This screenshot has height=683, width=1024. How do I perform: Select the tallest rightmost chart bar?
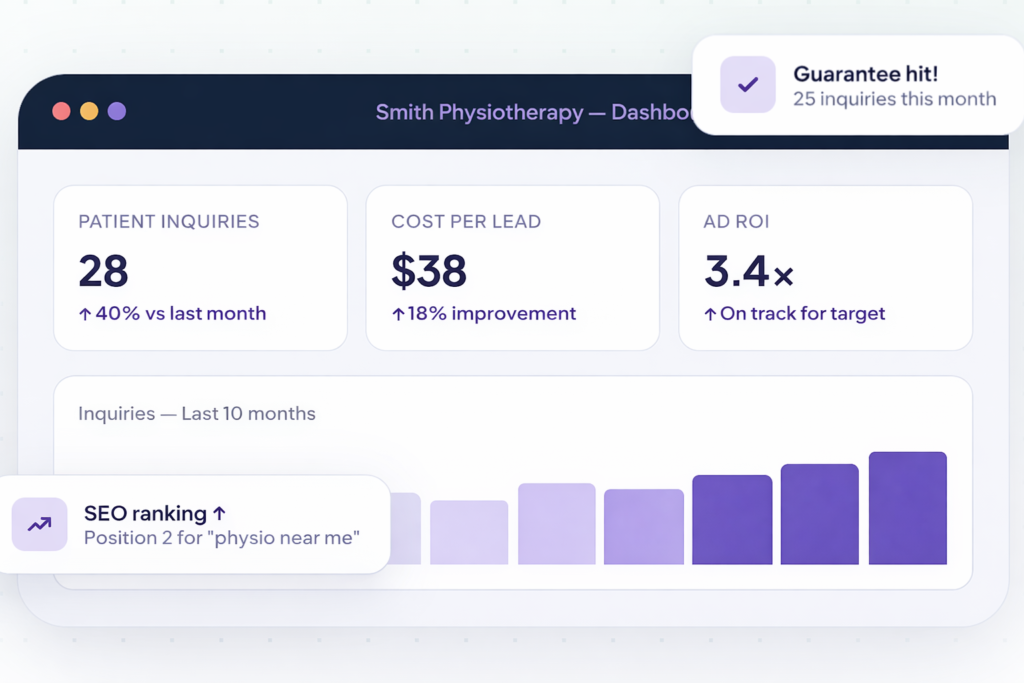(x=908, y=508)
